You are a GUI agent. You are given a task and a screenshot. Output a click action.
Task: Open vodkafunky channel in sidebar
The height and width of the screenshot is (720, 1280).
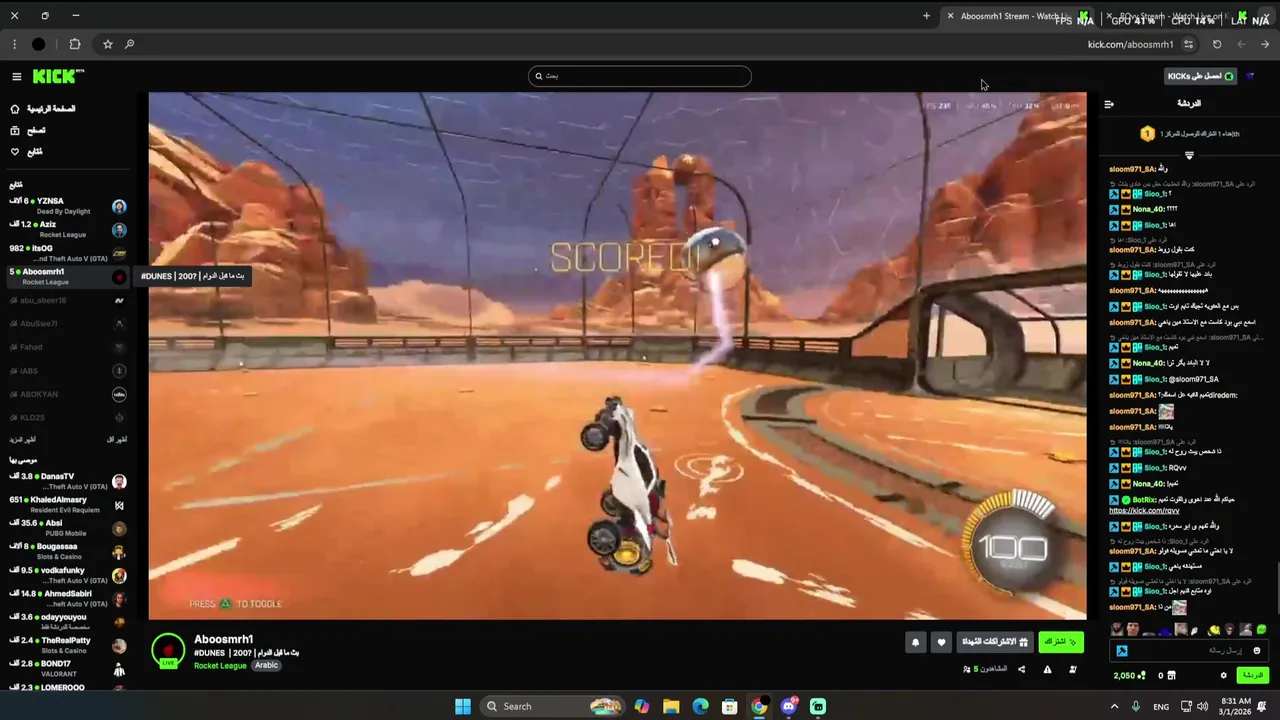pos(68,575)
